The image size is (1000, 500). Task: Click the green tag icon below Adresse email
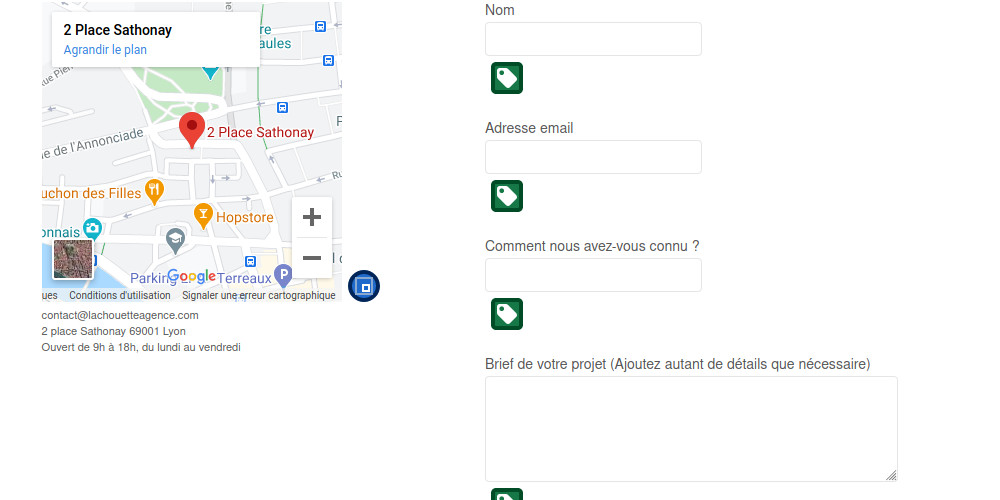(x=507, y=196)
